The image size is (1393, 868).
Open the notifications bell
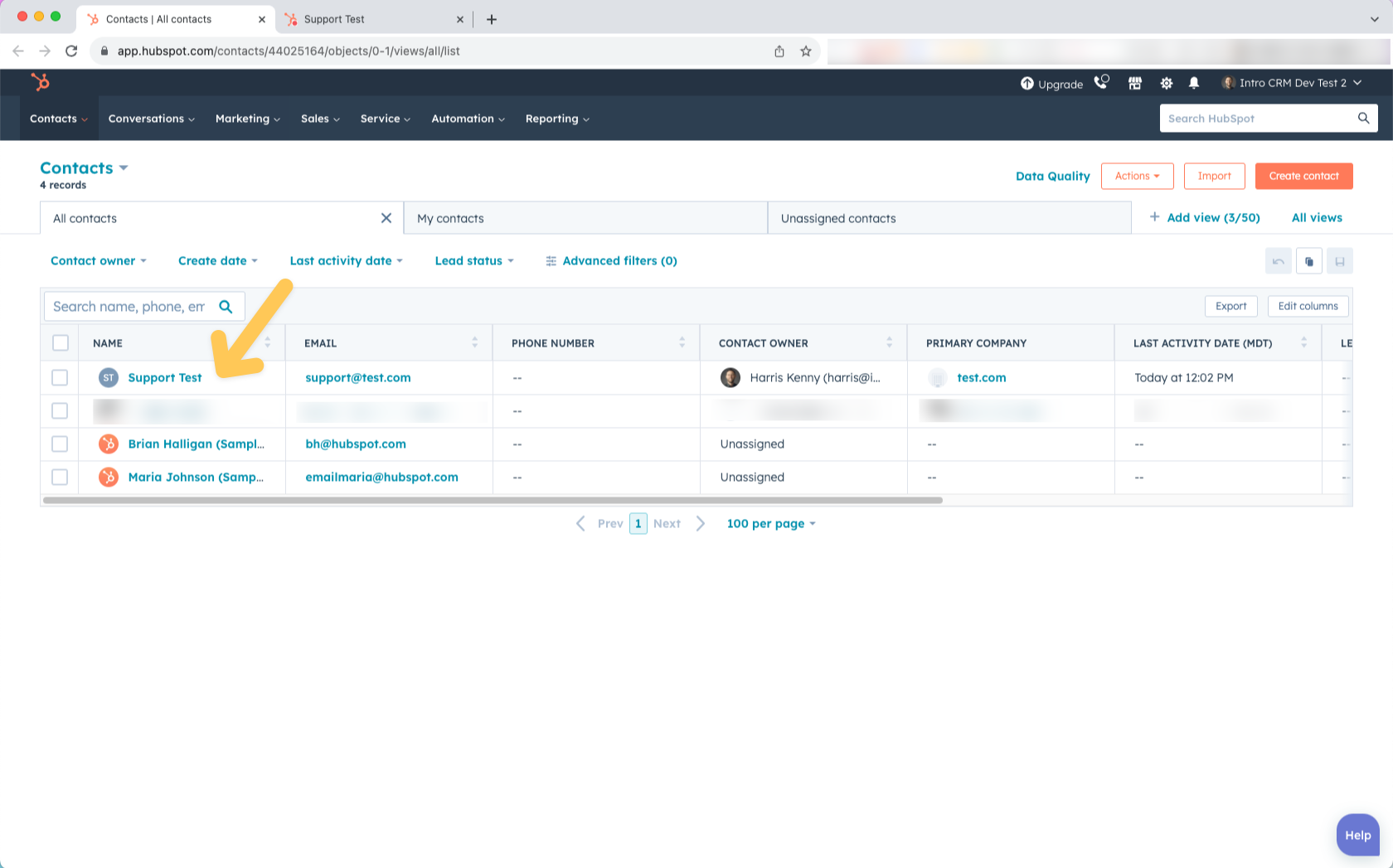pyautogui.click(x=1194, y=83)
